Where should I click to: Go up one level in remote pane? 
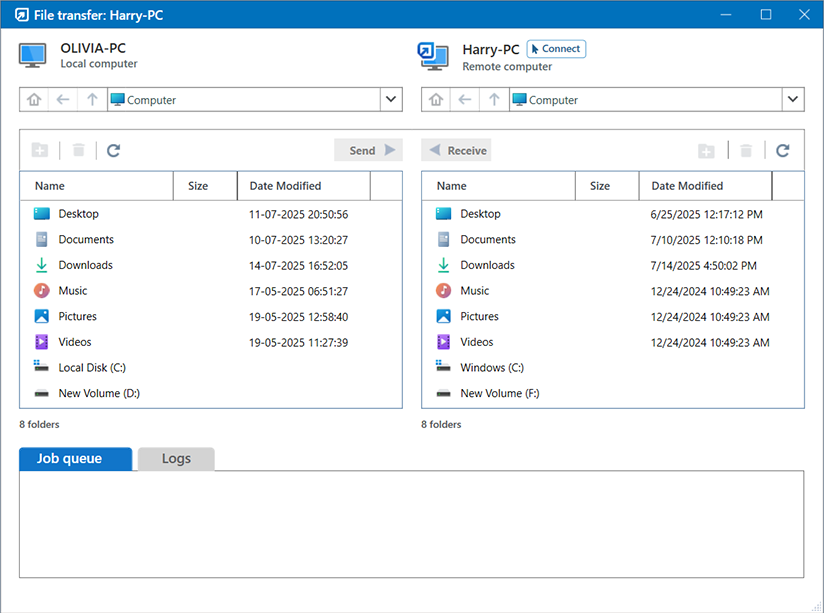494,100
